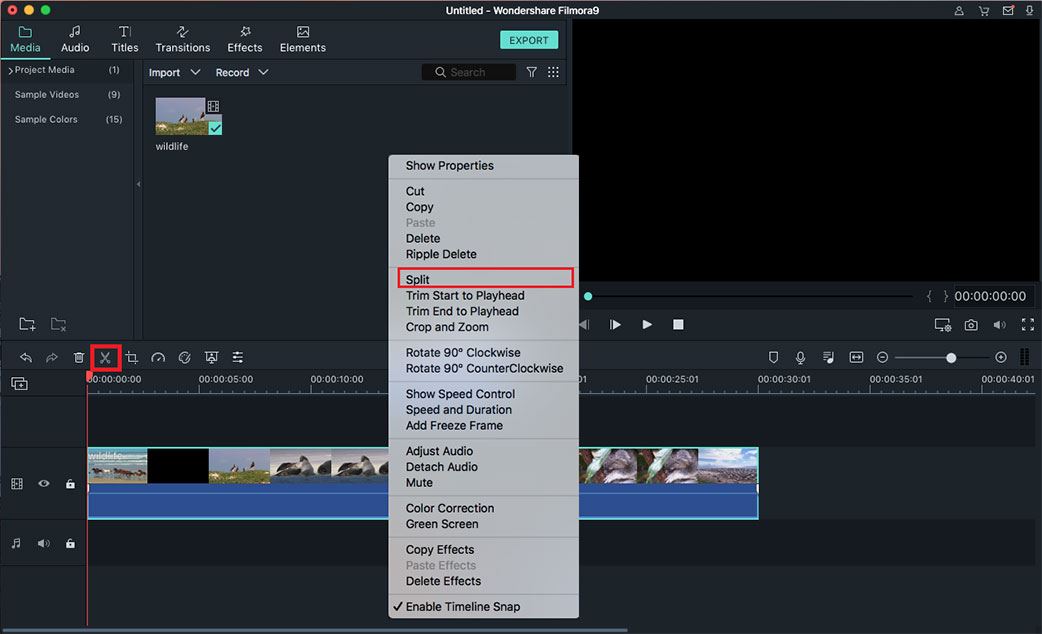Image resolution: width=1042 pixels, height=634 pixels.
Task: Toggle video track visibility eye icon
Action: [44, 483]
